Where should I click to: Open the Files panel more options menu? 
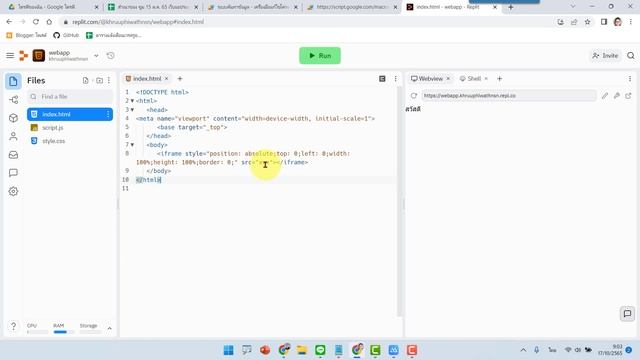click(109, 80)
